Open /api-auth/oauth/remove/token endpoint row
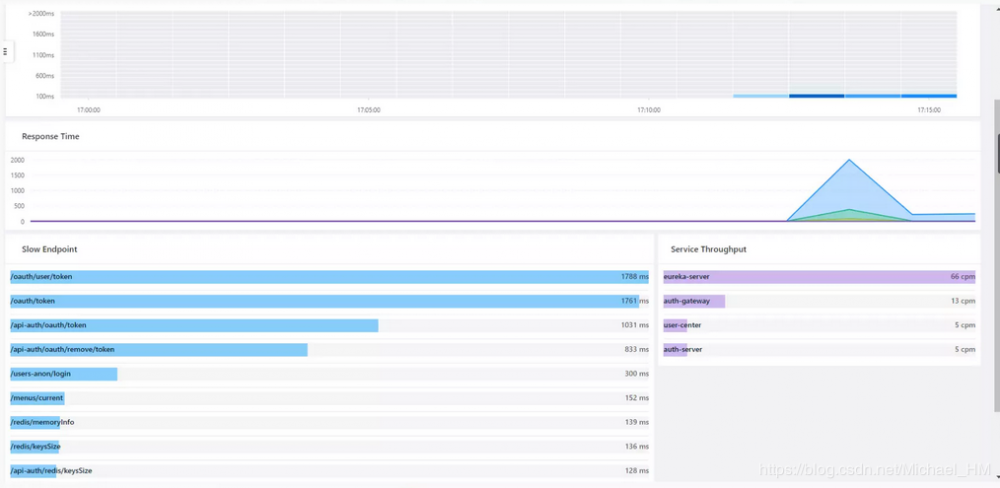This screenshot has width=1000, height=488. pos(329,350)
